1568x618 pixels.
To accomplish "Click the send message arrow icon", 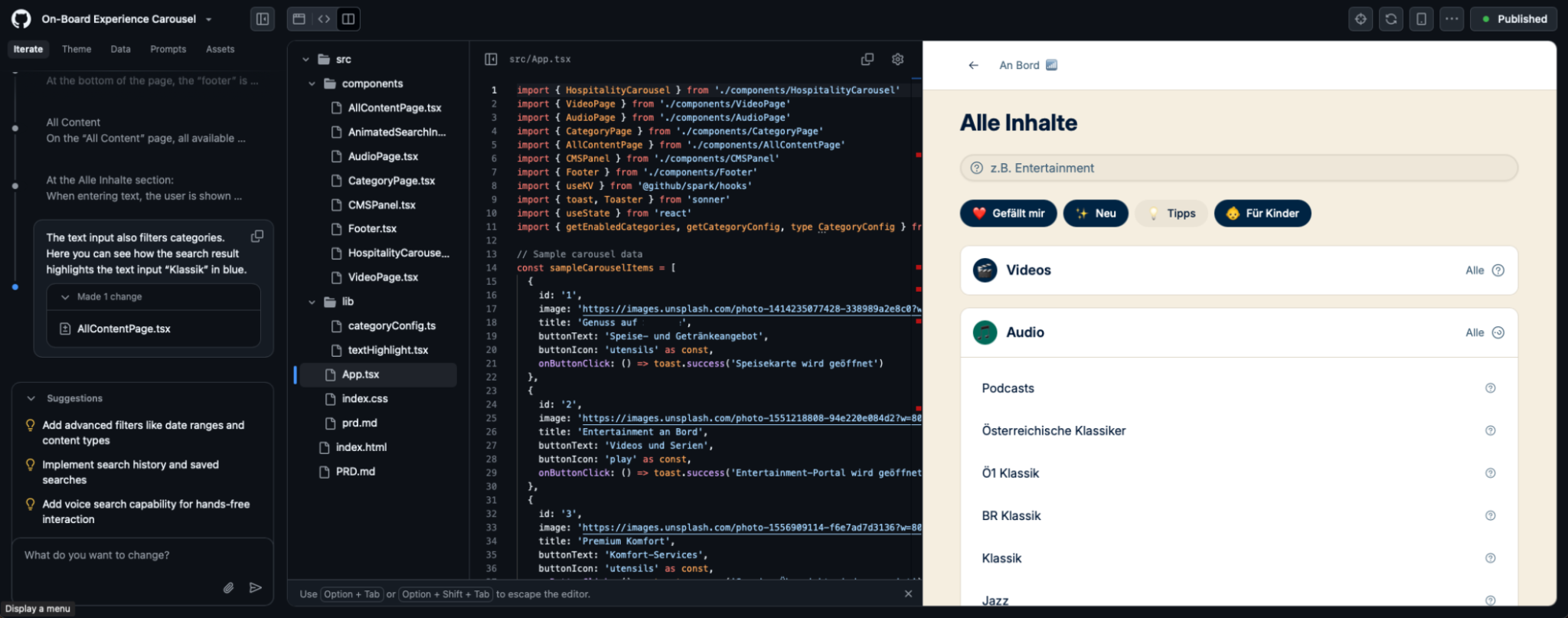I will (256, 587).
